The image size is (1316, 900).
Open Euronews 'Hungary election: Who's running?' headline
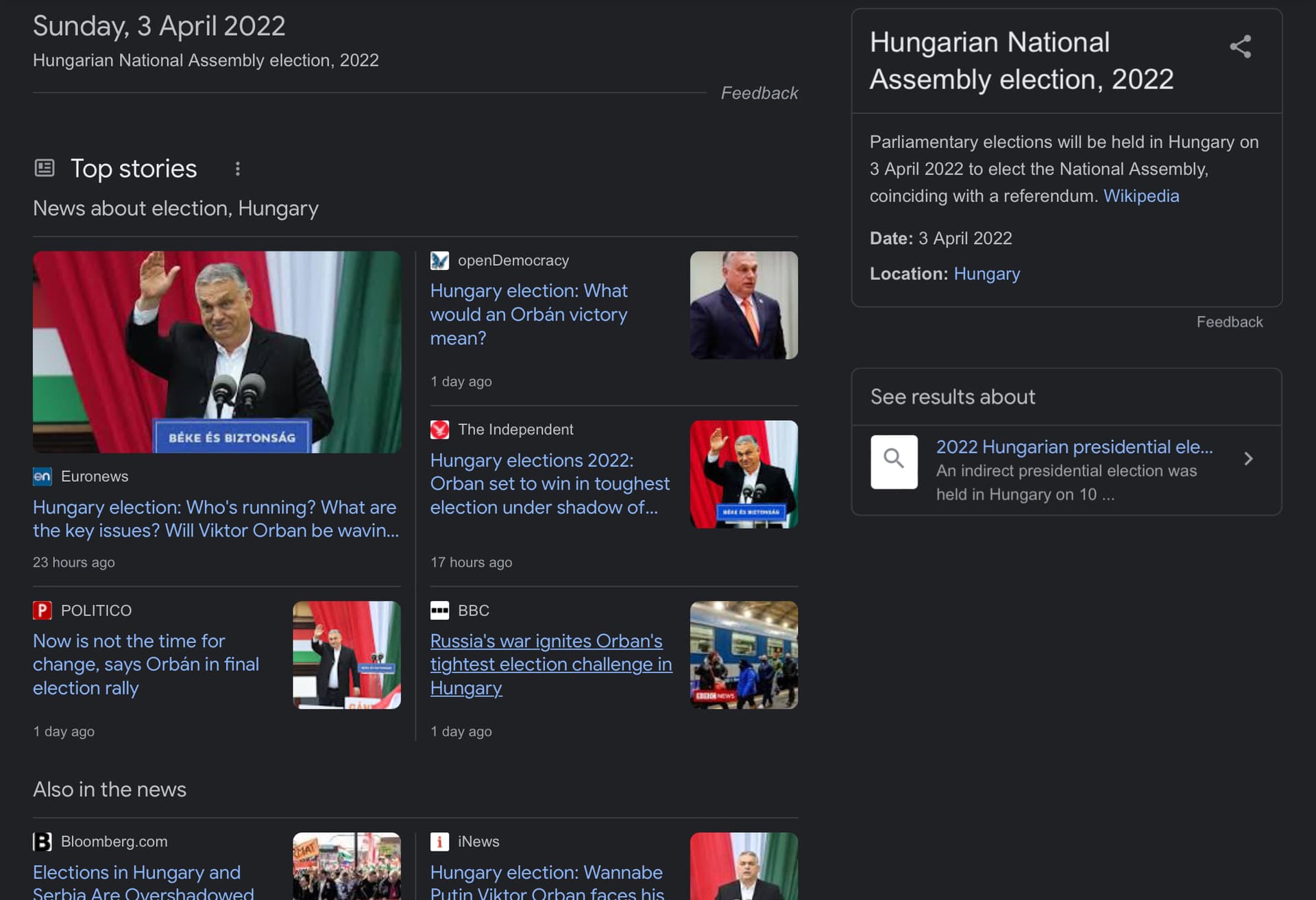[216, 519]
